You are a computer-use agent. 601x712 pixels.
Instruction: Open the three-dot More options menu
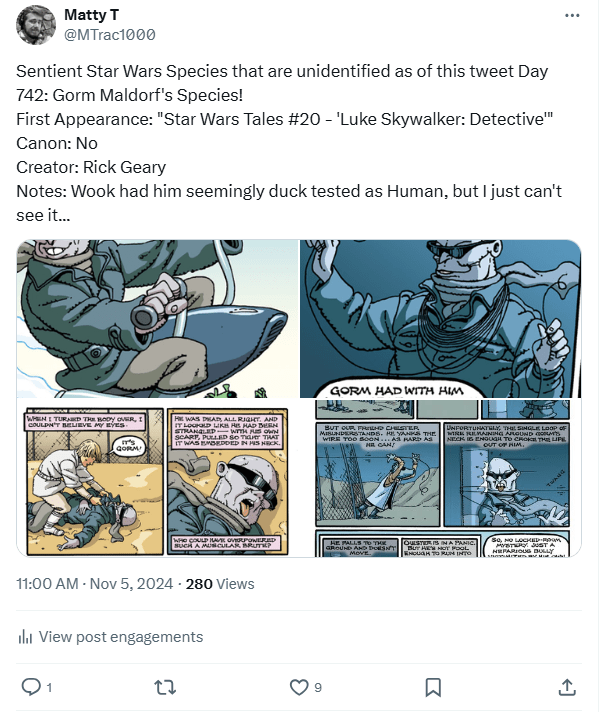(571, 16)
